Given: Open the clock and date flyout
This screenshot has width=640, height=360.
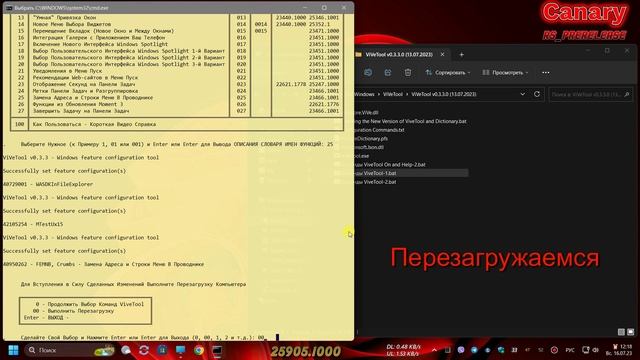Looking at the screenshot, I should (619, 350).
